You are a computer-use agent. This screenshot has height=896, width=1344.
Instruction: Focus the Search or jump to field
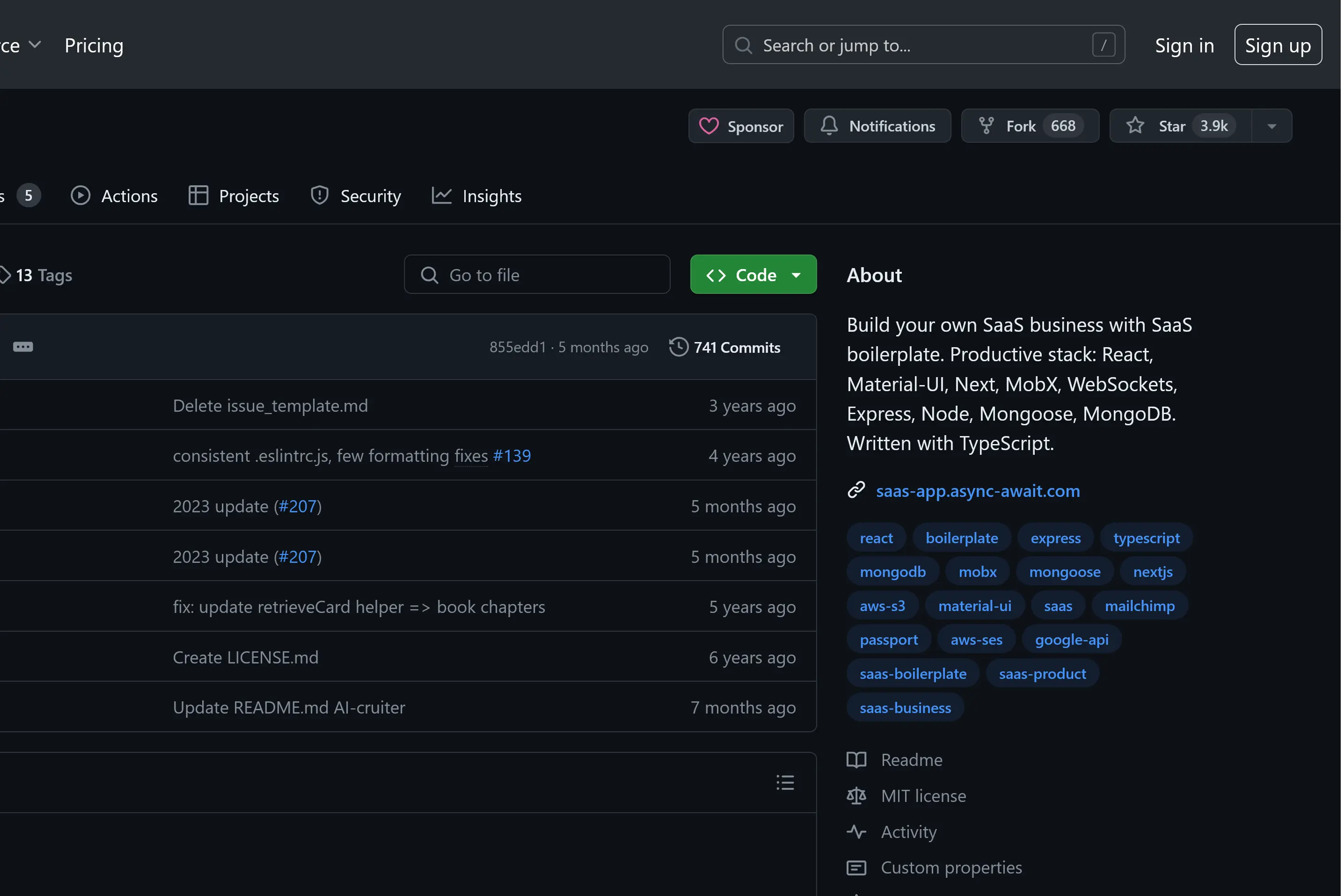(x=923, y=44)
